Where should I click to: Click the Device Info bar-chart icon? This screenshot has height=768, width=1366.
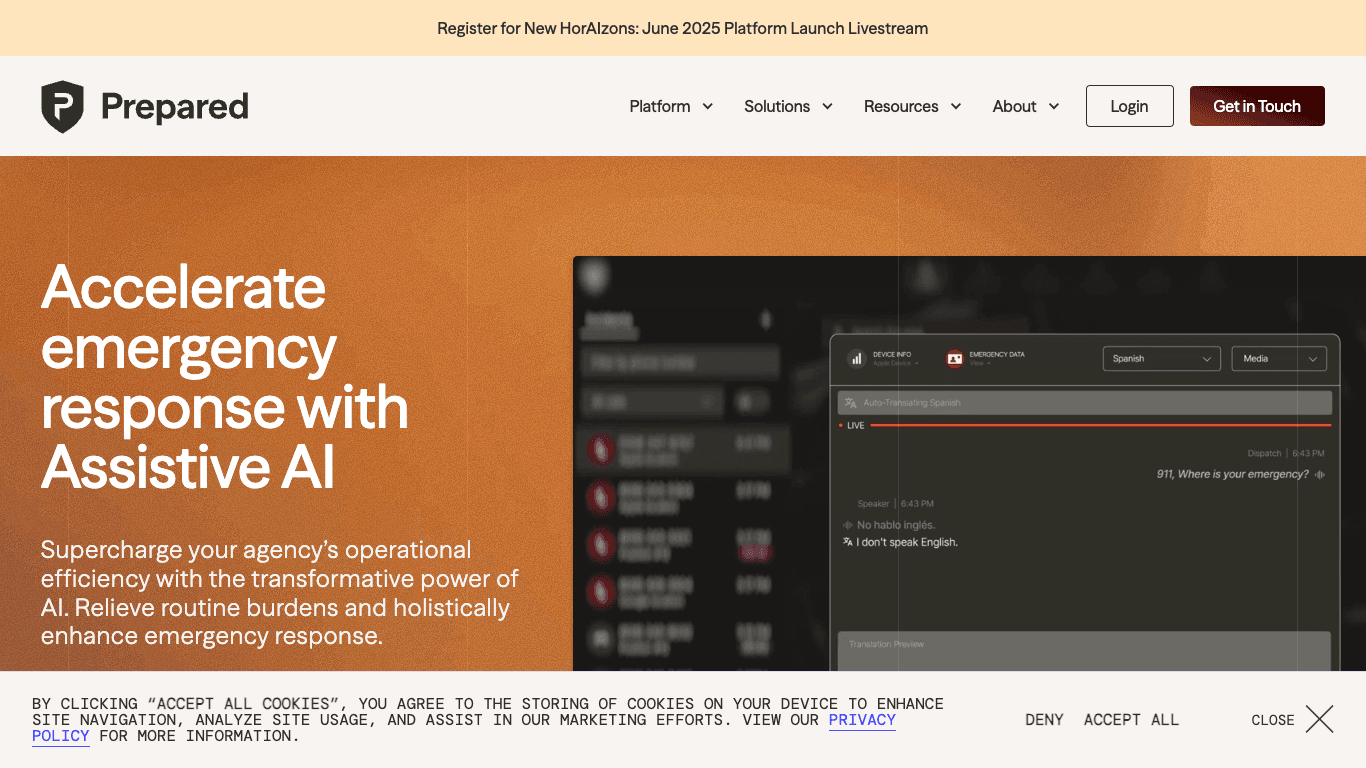tap(856, 358)
